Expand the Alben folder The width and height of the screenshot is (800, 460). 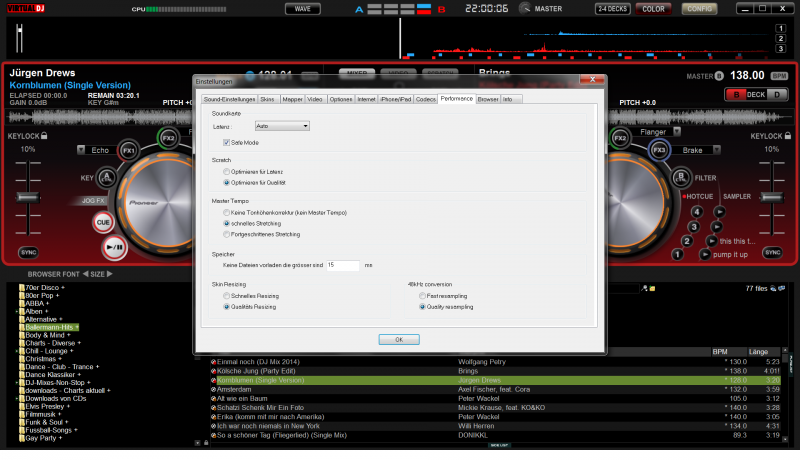[17, 312]
